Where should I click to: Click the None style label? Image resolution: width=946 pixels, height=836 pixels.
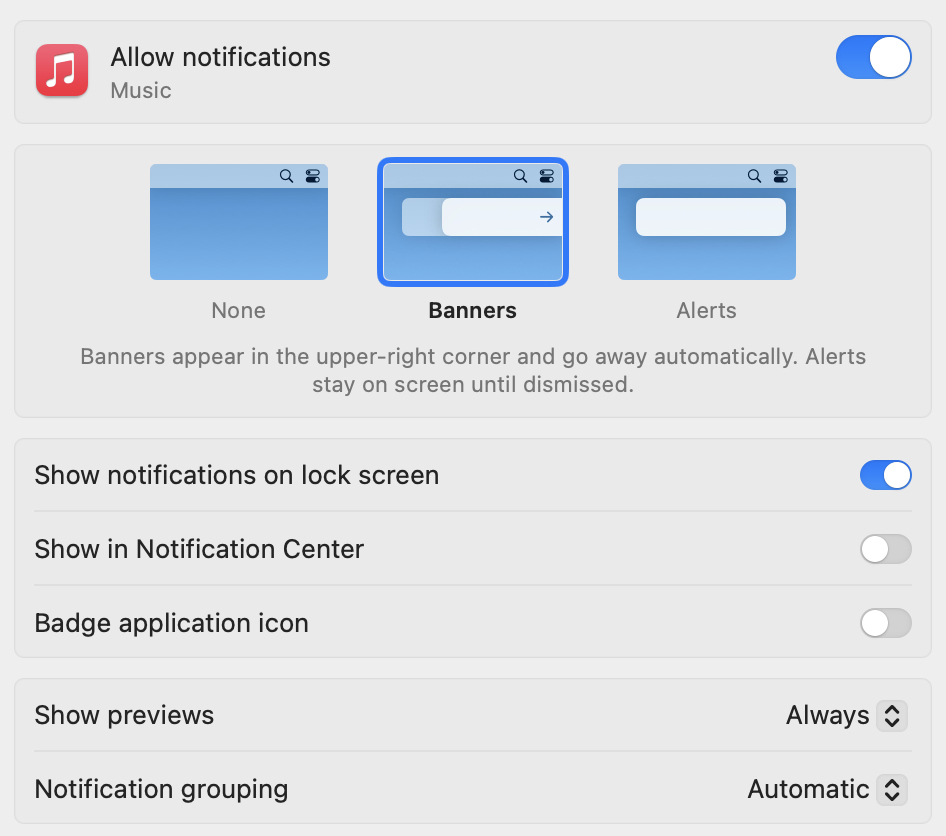tap(238, 311)
